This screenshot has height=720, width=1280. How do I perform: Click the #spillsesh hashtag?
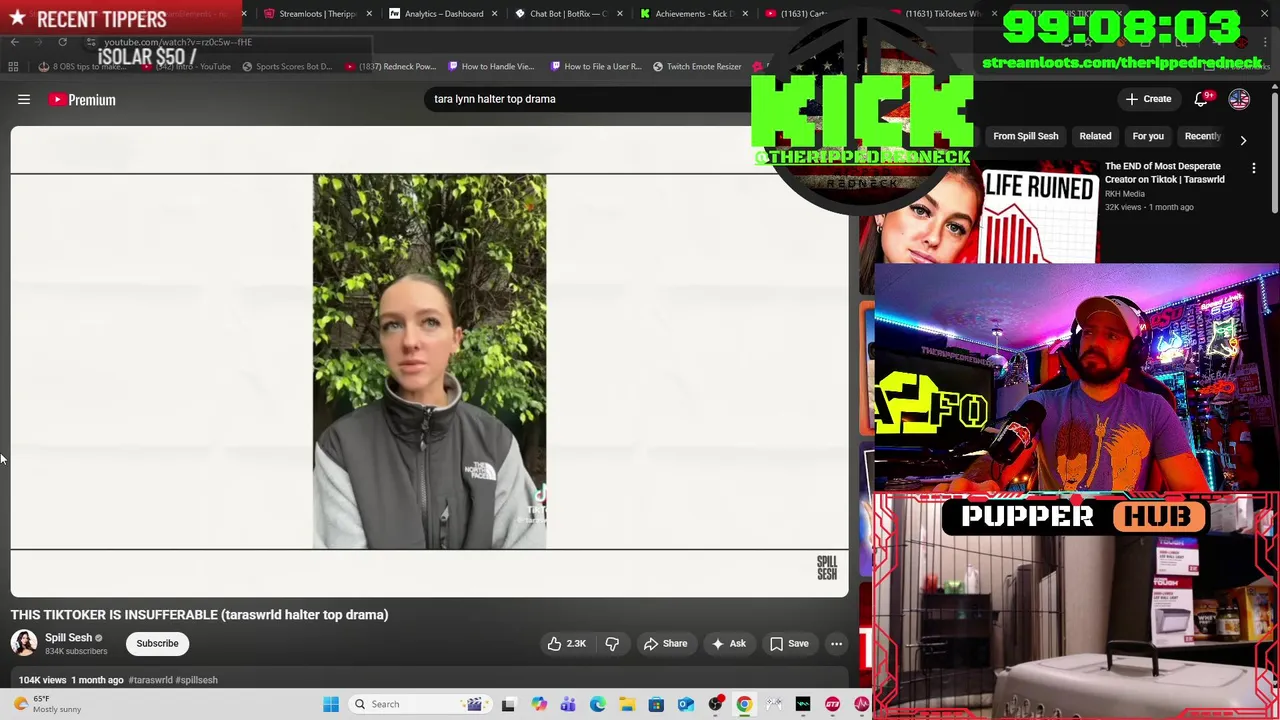[x=196, y=680]
